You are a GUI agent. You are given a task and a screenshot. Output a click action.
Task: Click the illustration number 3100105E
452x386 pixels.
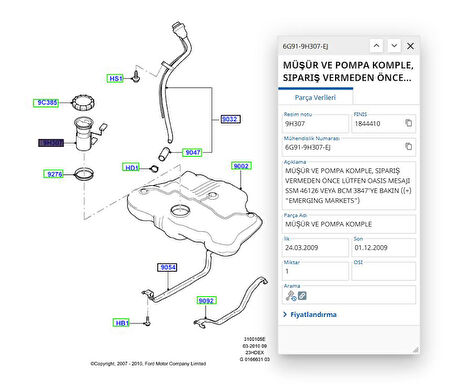click(x=254, y=339)
